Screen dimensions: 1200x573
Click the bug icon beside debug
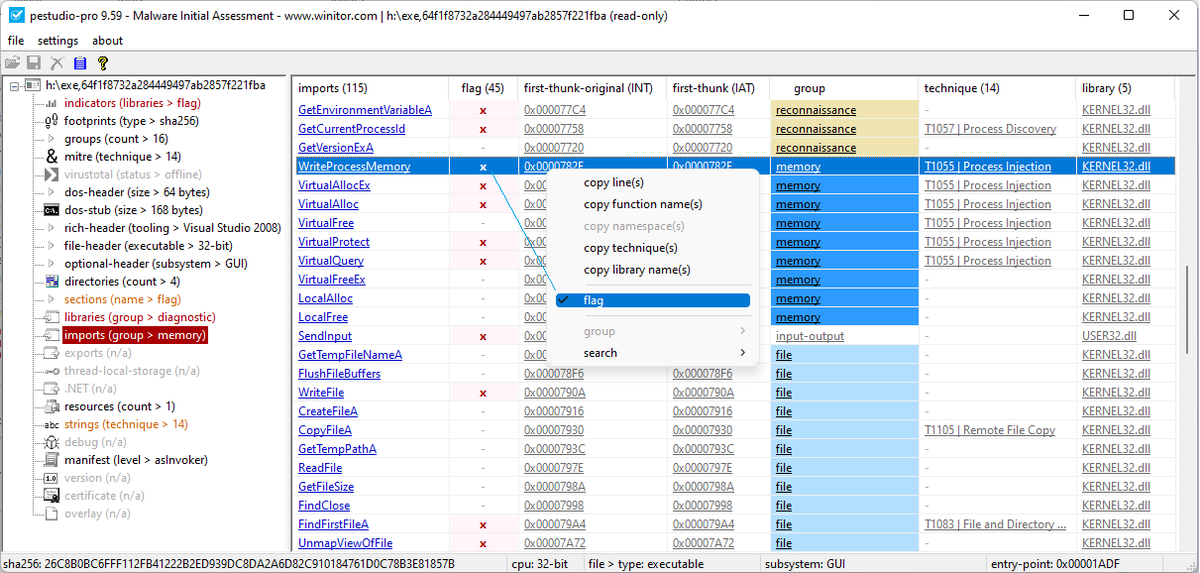pos(52,442)
